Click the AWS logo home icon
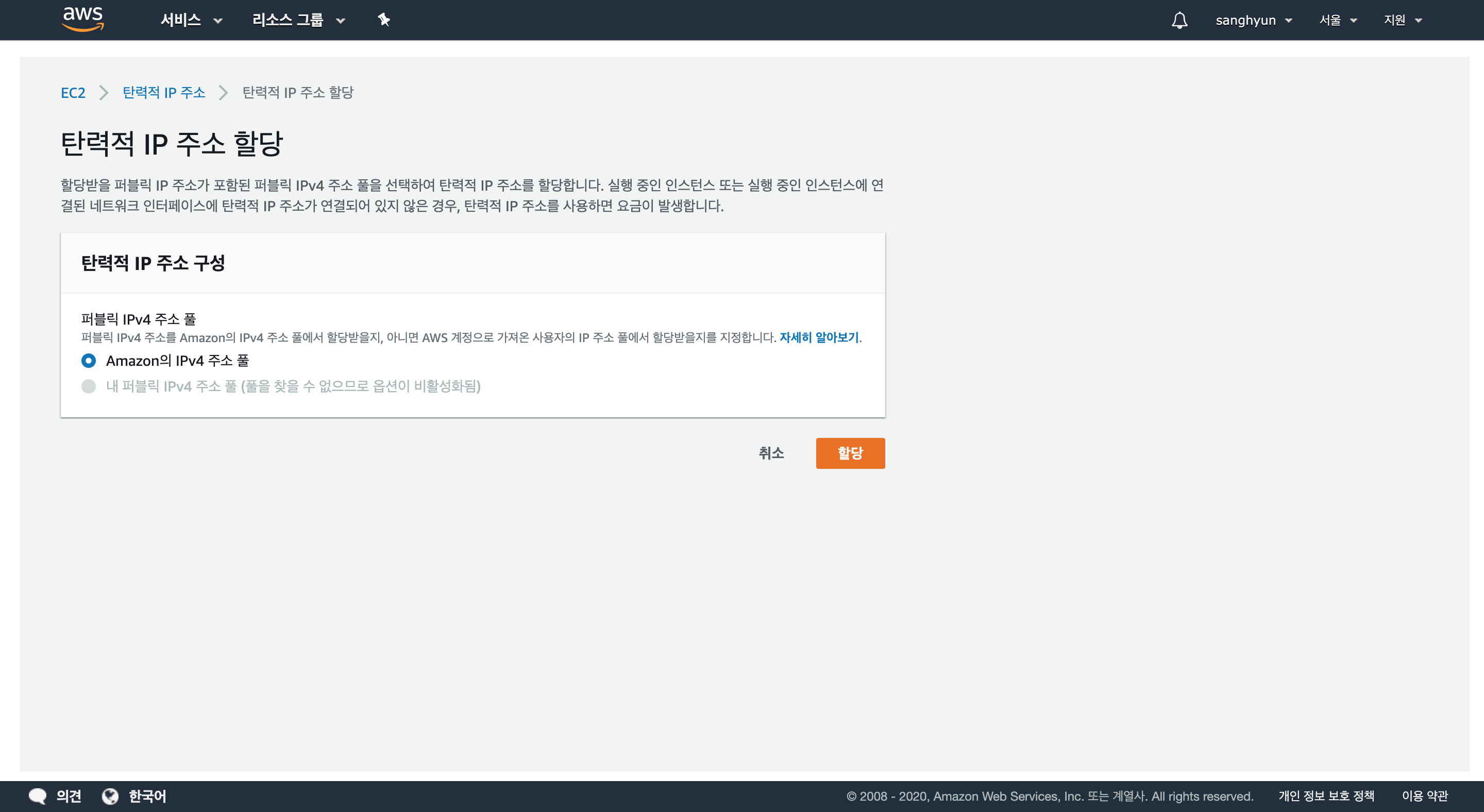Viewport: 1484px width, 812px height. click(x=83, y=19)
